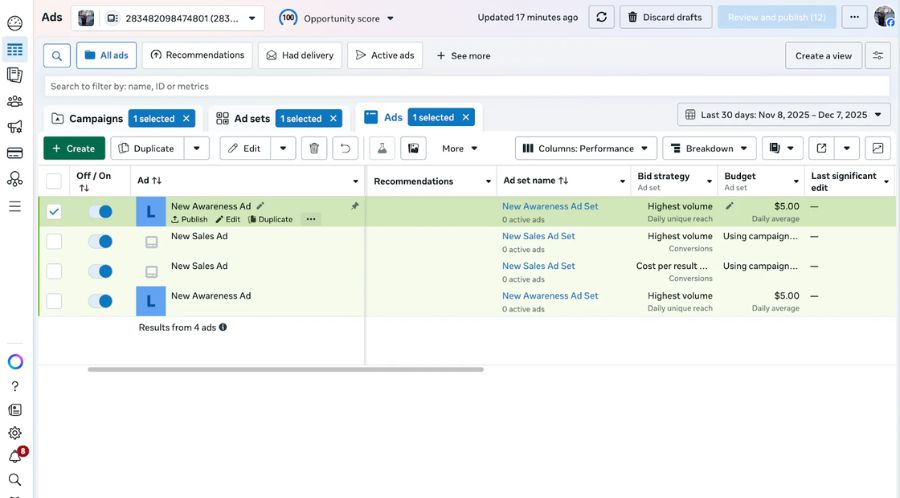The height and width of the screenshot is (498, 900).
Task: Click the trash delete icon in toolbar
Action: point(314,148)
